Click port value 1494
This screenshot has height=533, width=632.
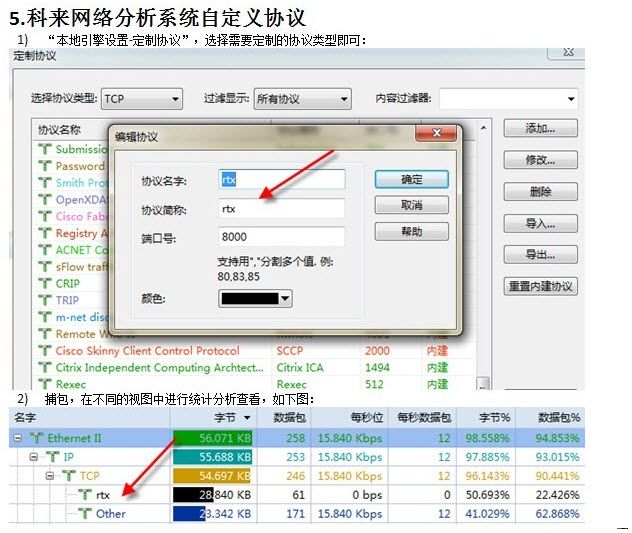click(377, 368)
